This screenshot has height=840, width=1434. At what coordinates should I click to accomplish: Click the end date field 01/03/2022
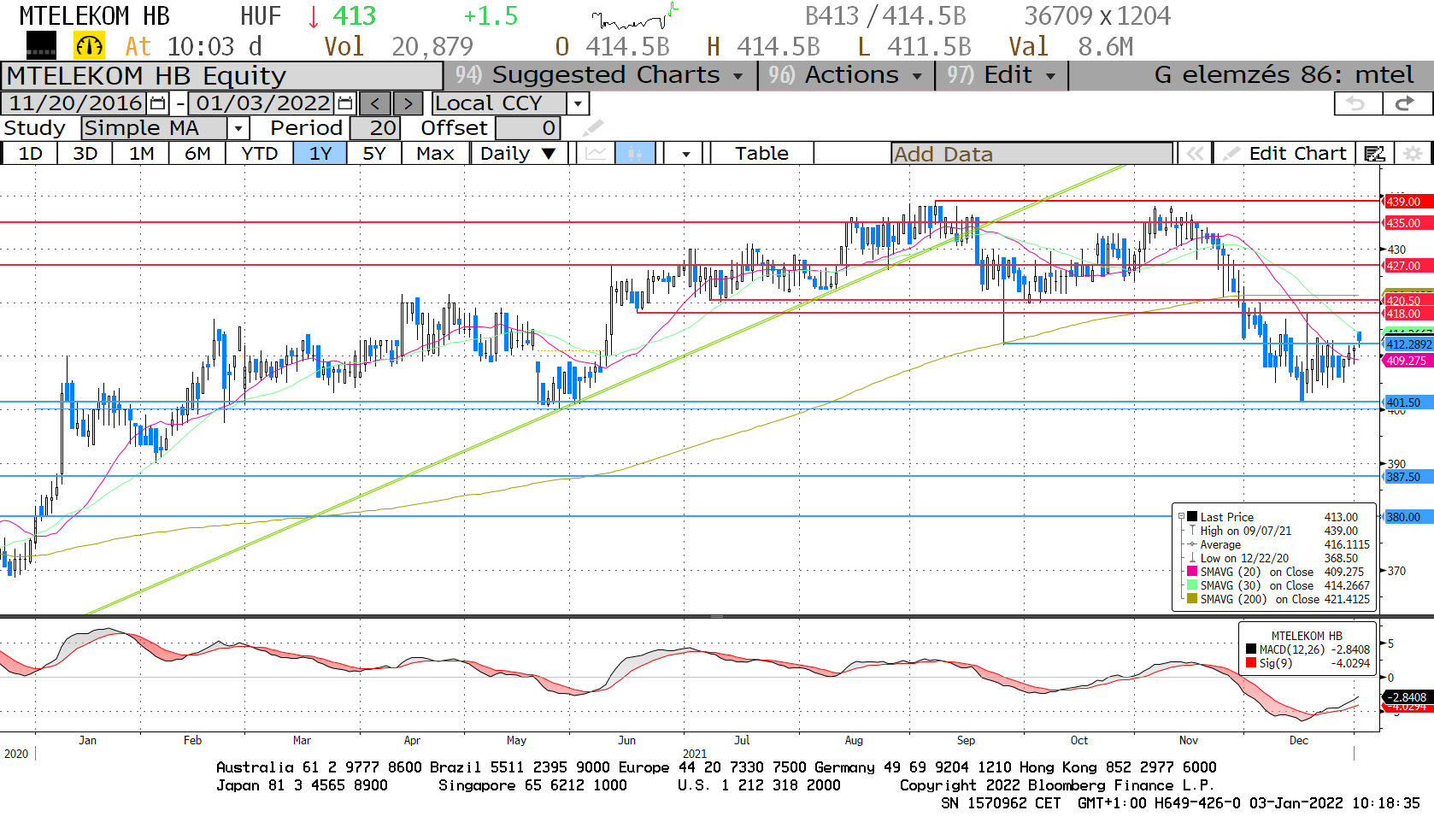(262, 103)
